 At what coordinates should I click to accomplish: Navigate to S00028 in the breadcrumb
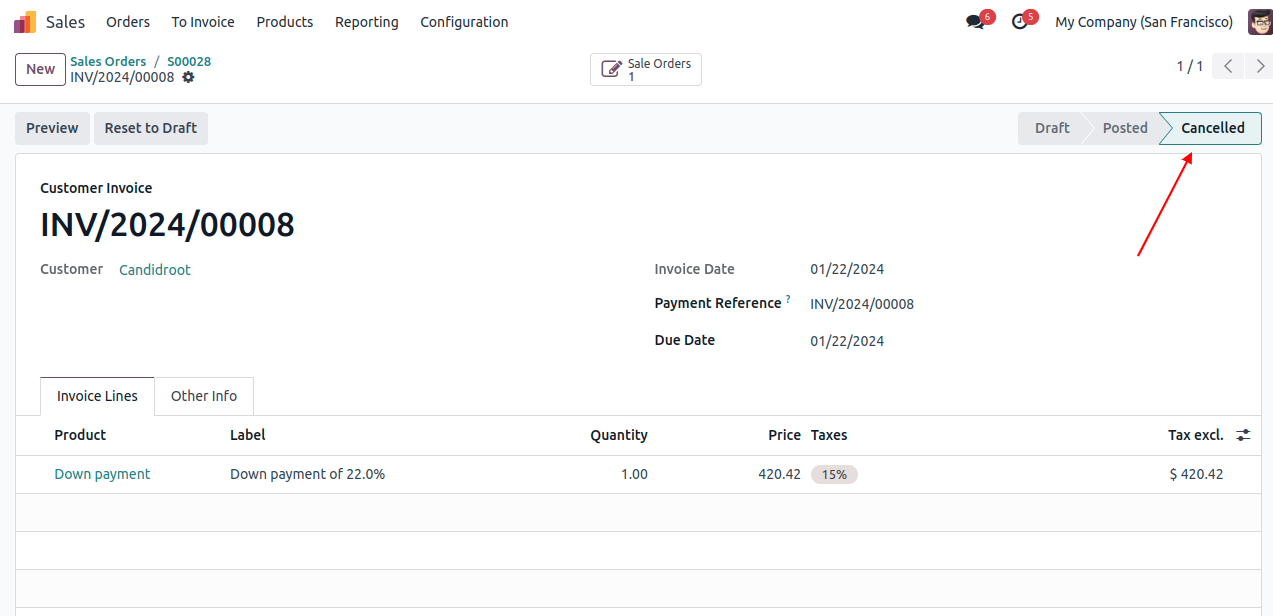pos(189,61)
